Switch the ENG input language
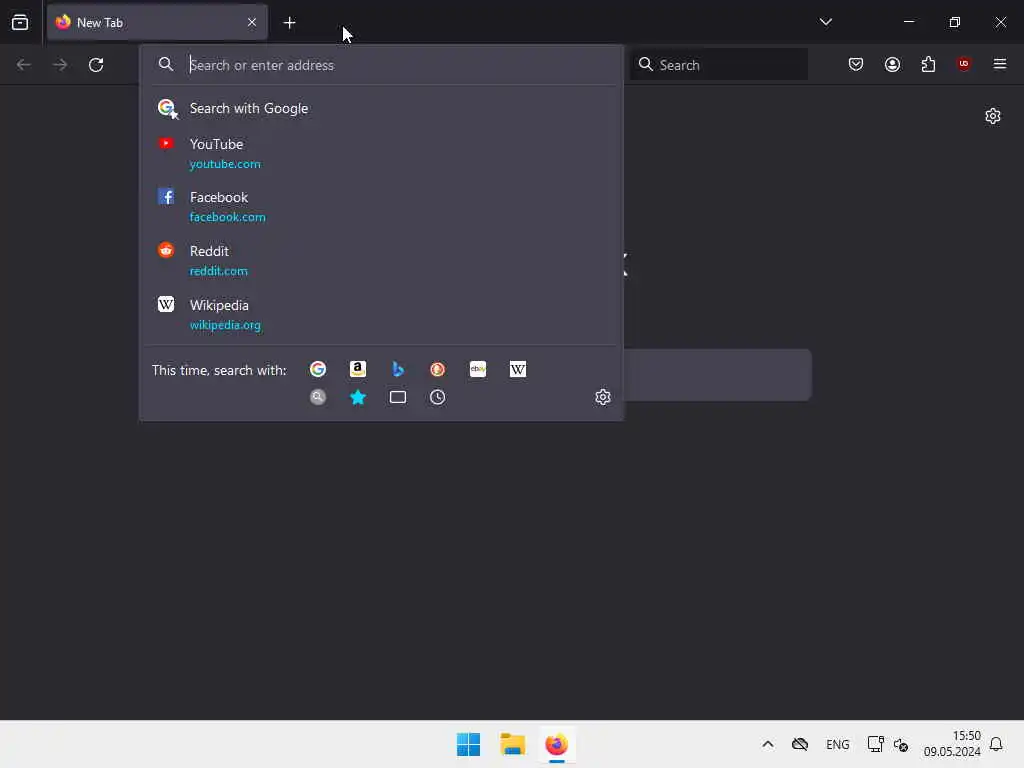The image size is (1024, 768). (838, 744)
